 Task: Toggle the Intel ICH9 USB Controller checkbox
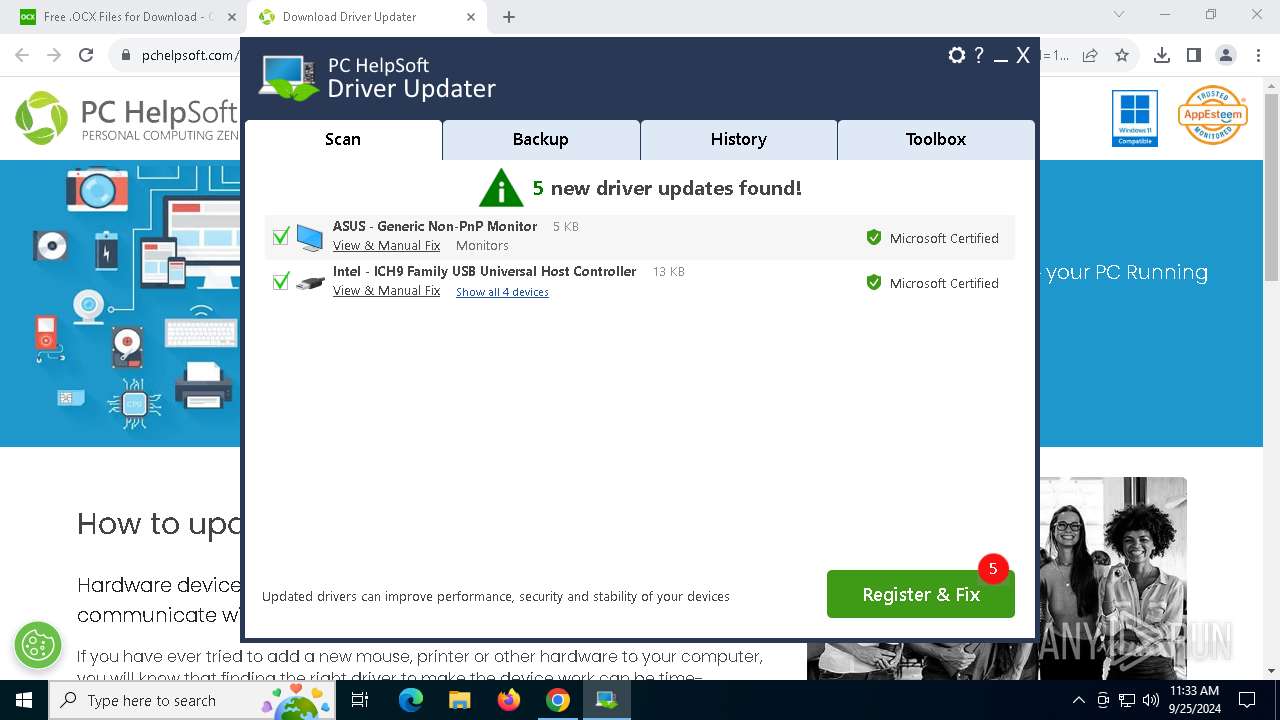click(x=281, y=282)
